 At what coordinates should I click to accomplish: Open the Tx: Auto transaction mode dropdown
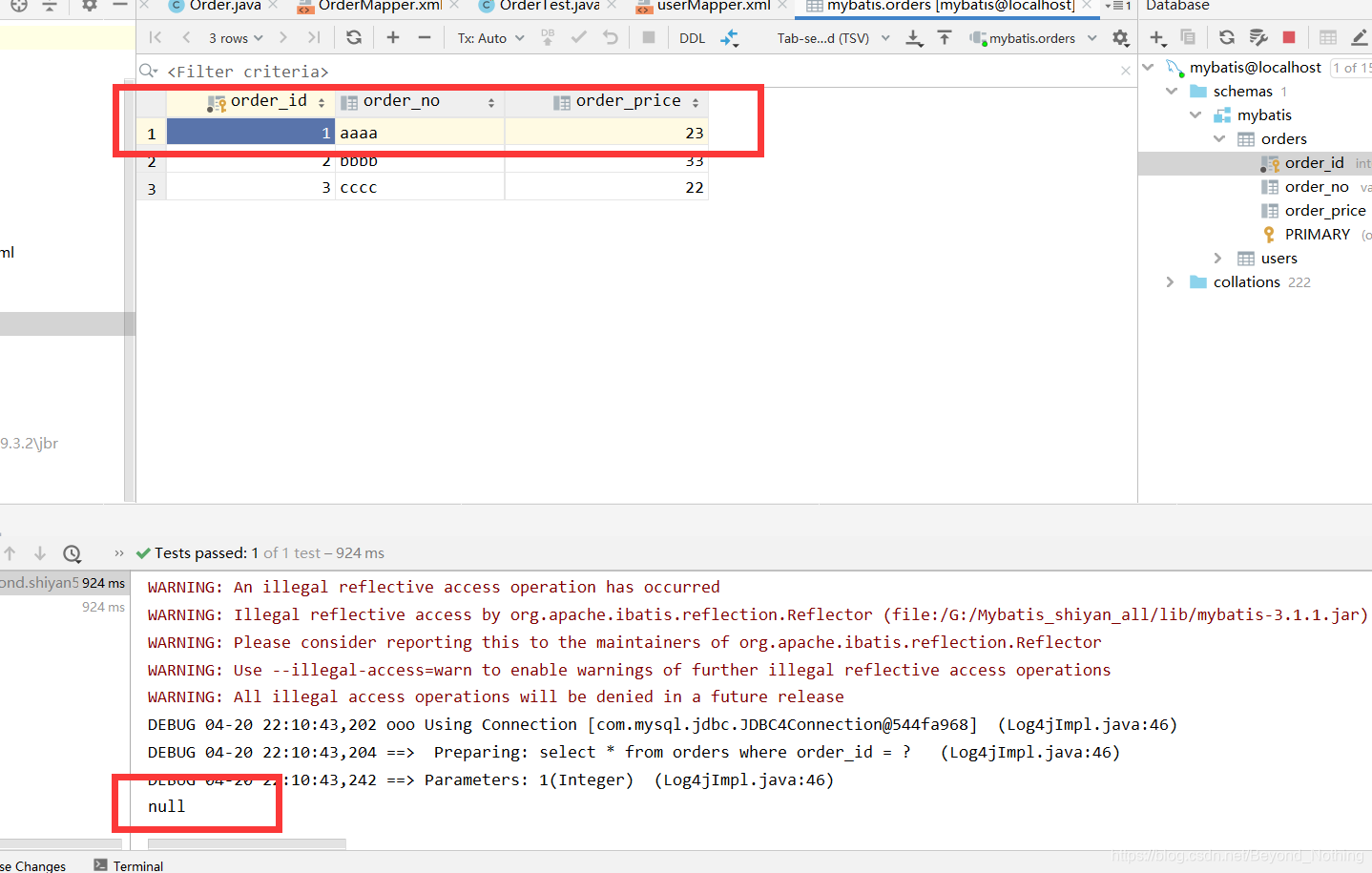coord(490,38)
